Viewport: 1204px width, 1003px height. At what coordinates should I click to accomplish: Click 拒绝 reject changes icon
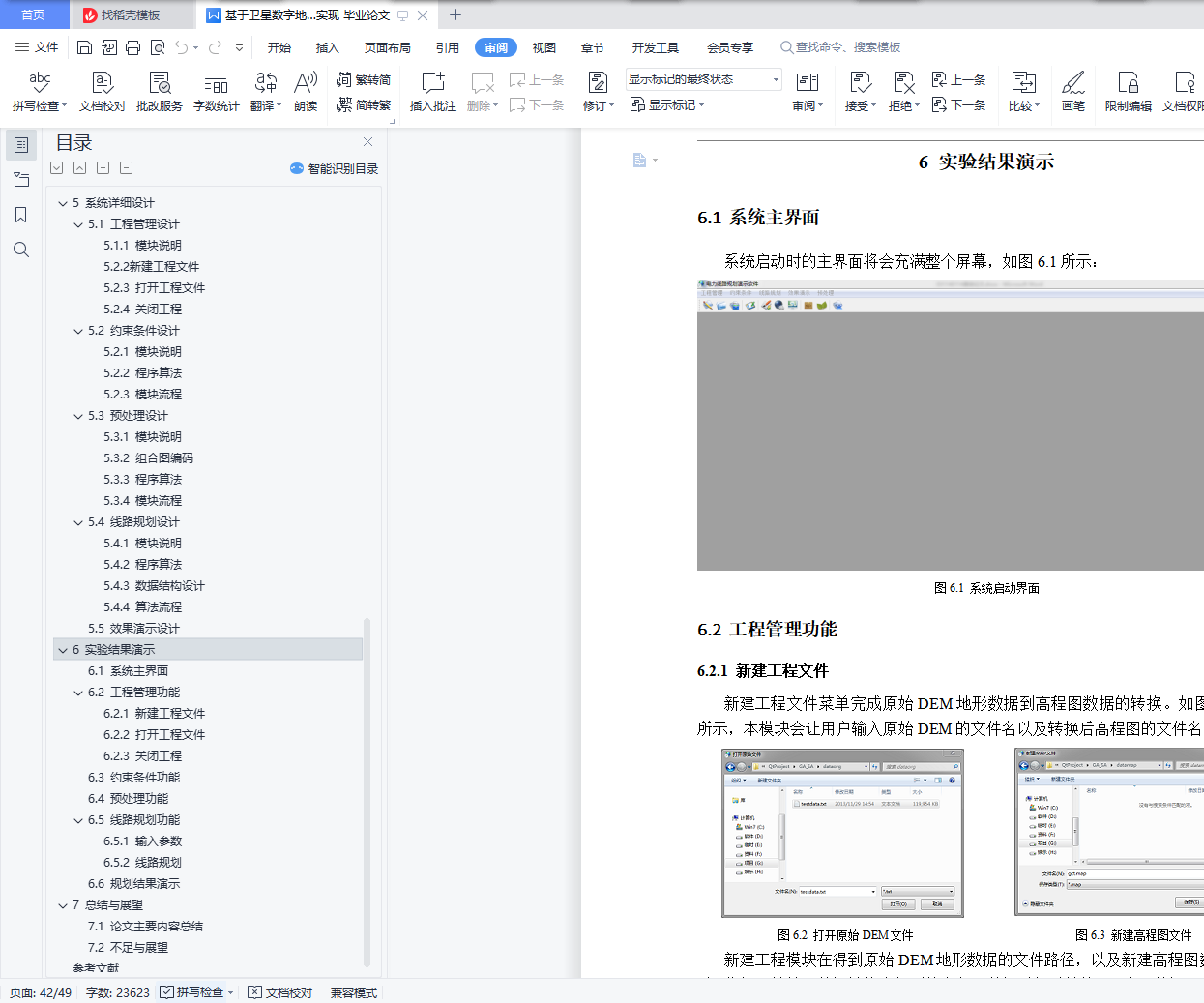pyautogui.click(x=903, y=83)
